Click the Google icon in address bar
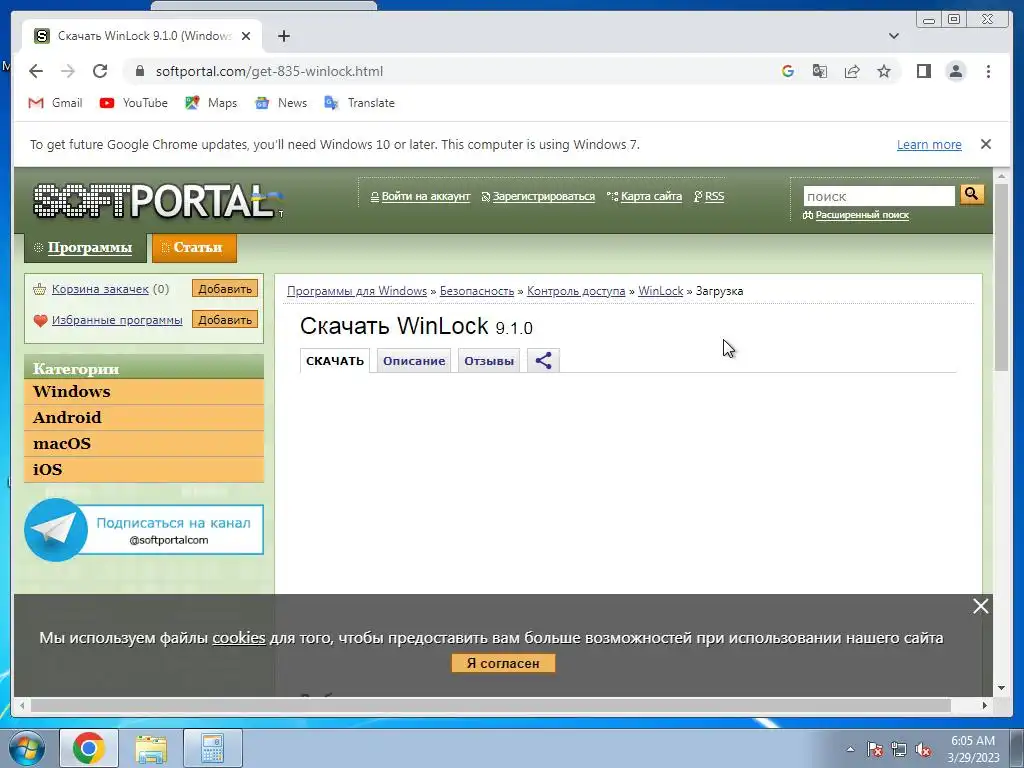Screen dimensions: 1024x768 coord(788,71)
